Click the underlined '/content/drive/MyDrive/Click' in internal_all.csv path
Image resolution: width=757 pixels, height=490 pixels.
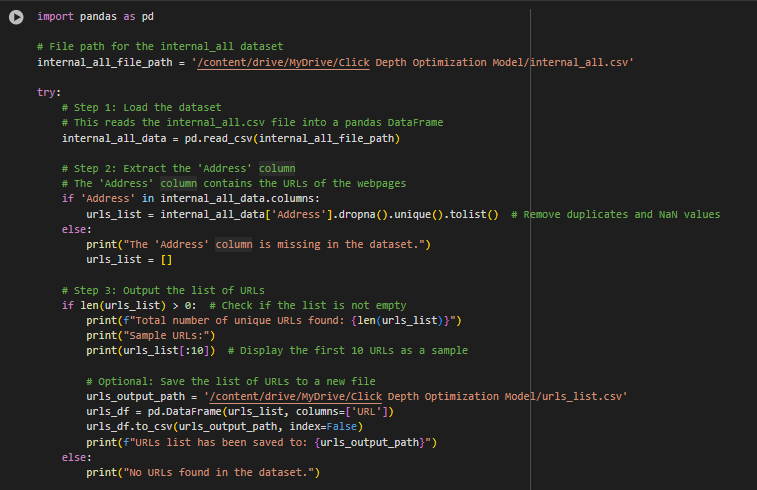pos(283,62)
